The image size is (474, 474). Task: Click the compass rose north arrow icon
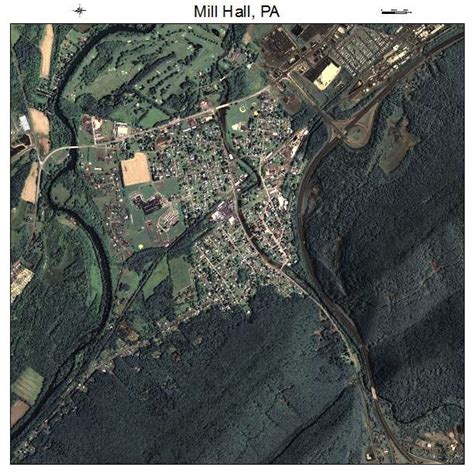pos(79,11)
